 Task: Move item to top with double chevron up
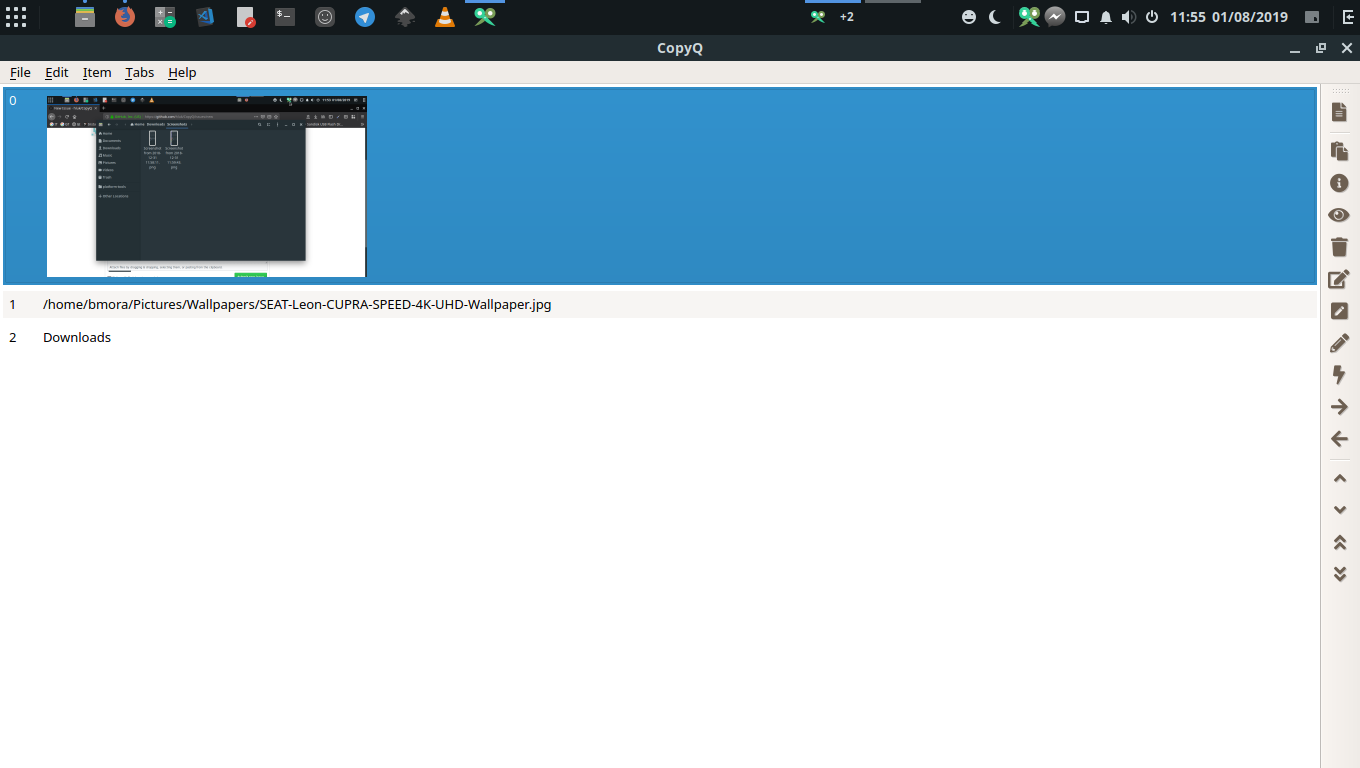point(1340,542)
